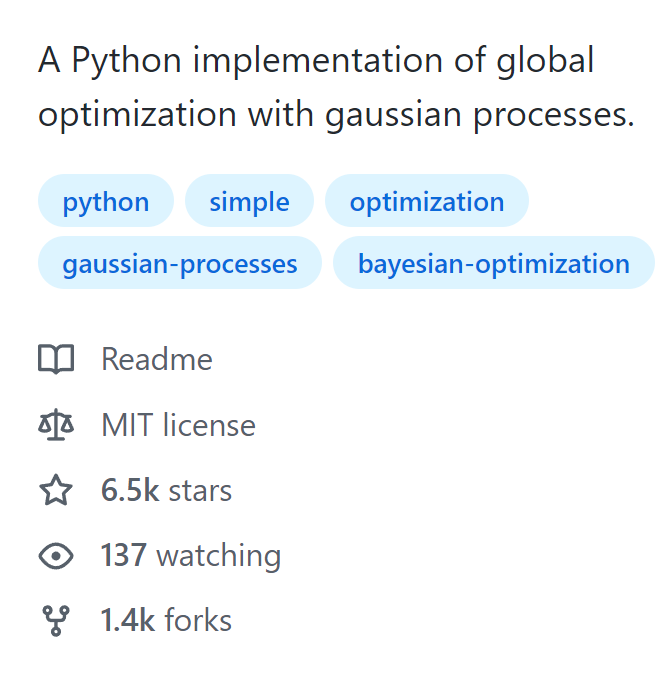Select the simple topic tag
660x688 pixels.
click(x=249, y=201)
